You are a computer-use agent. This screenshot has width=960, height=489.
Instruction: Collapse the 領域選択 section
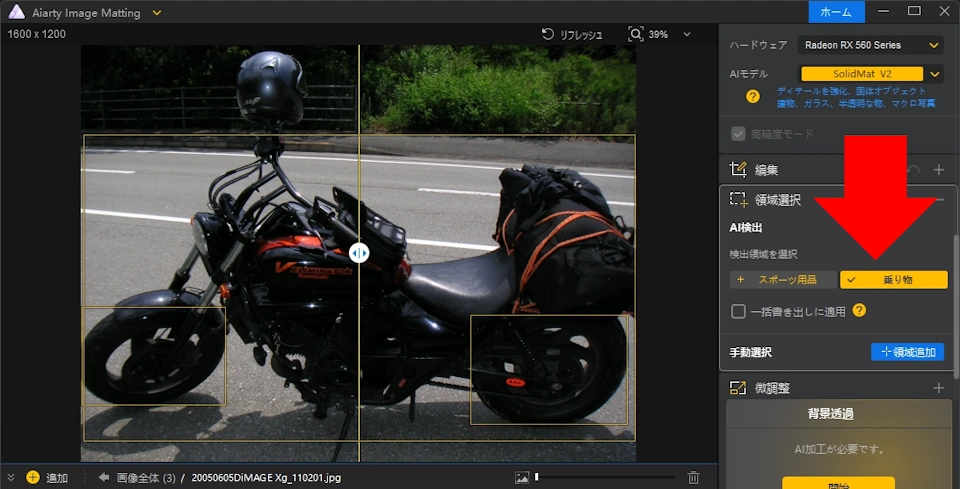(x=939, y=200)
